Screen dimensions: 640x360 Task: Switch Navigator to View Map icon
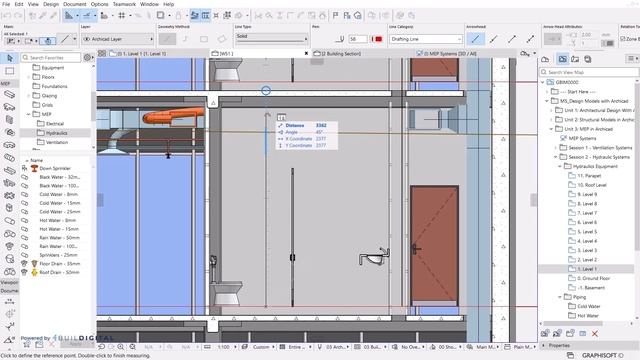pos(562,59)
